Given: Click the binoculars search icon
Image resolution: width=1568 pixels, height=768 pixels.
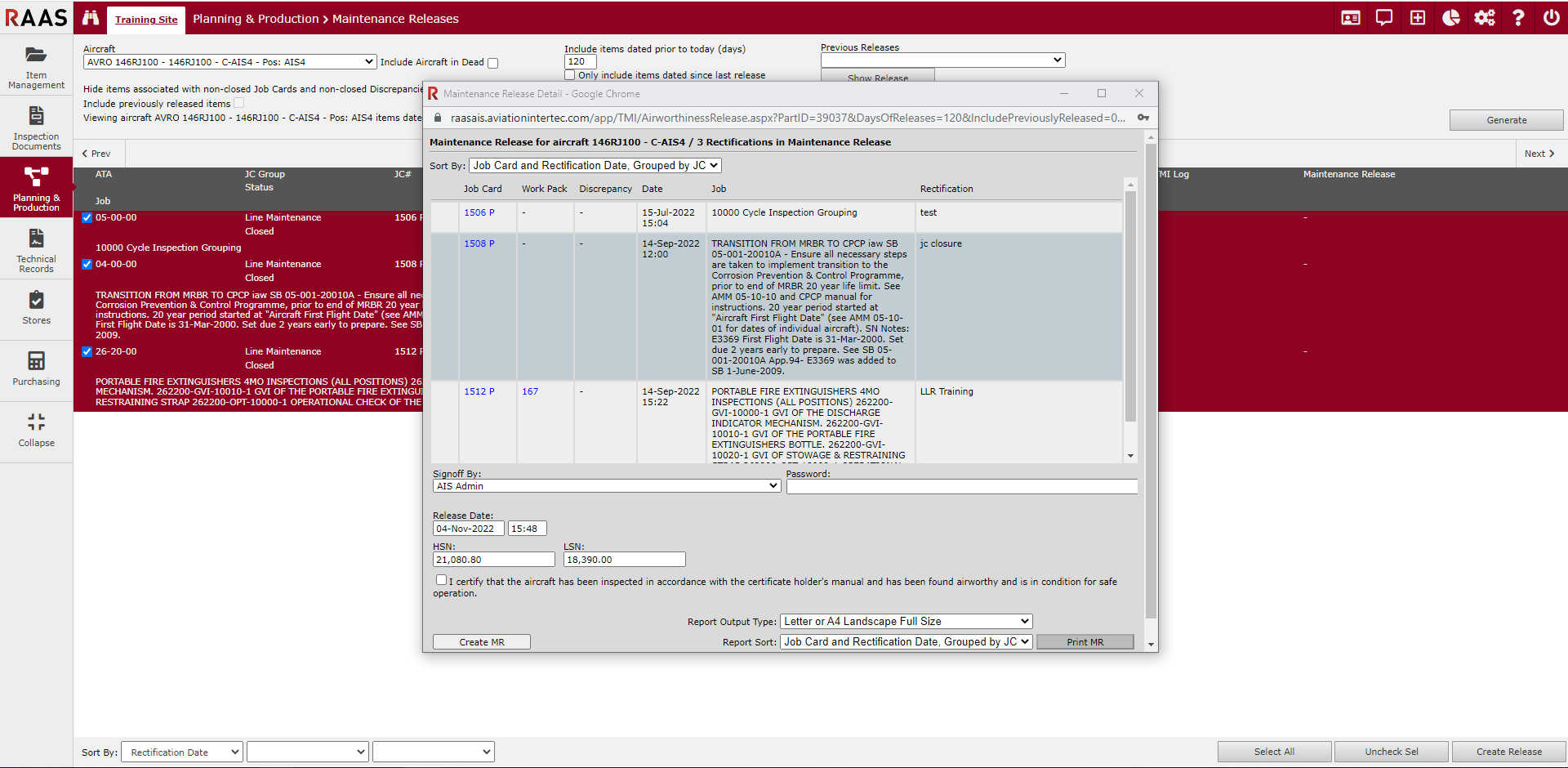Looking at the screenshot, I should click(x=91, y=18).
